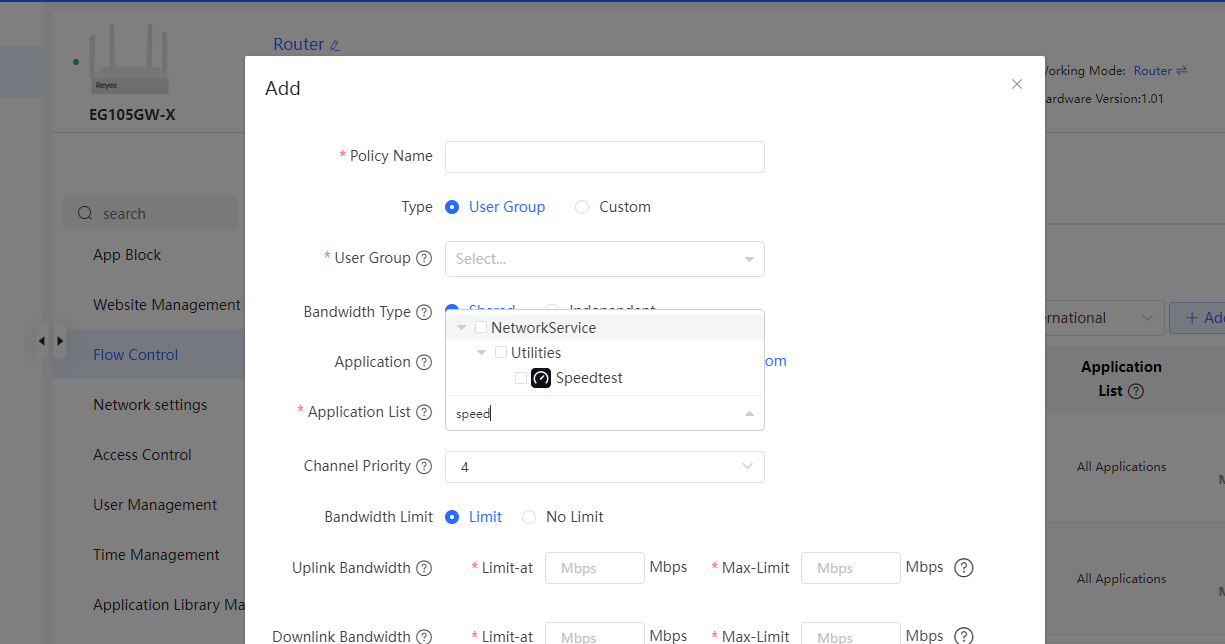Click the Uplink Limit-at Mbps field
The width and height of the screenshot is (1225, 644).
click(x=595, y=568)
